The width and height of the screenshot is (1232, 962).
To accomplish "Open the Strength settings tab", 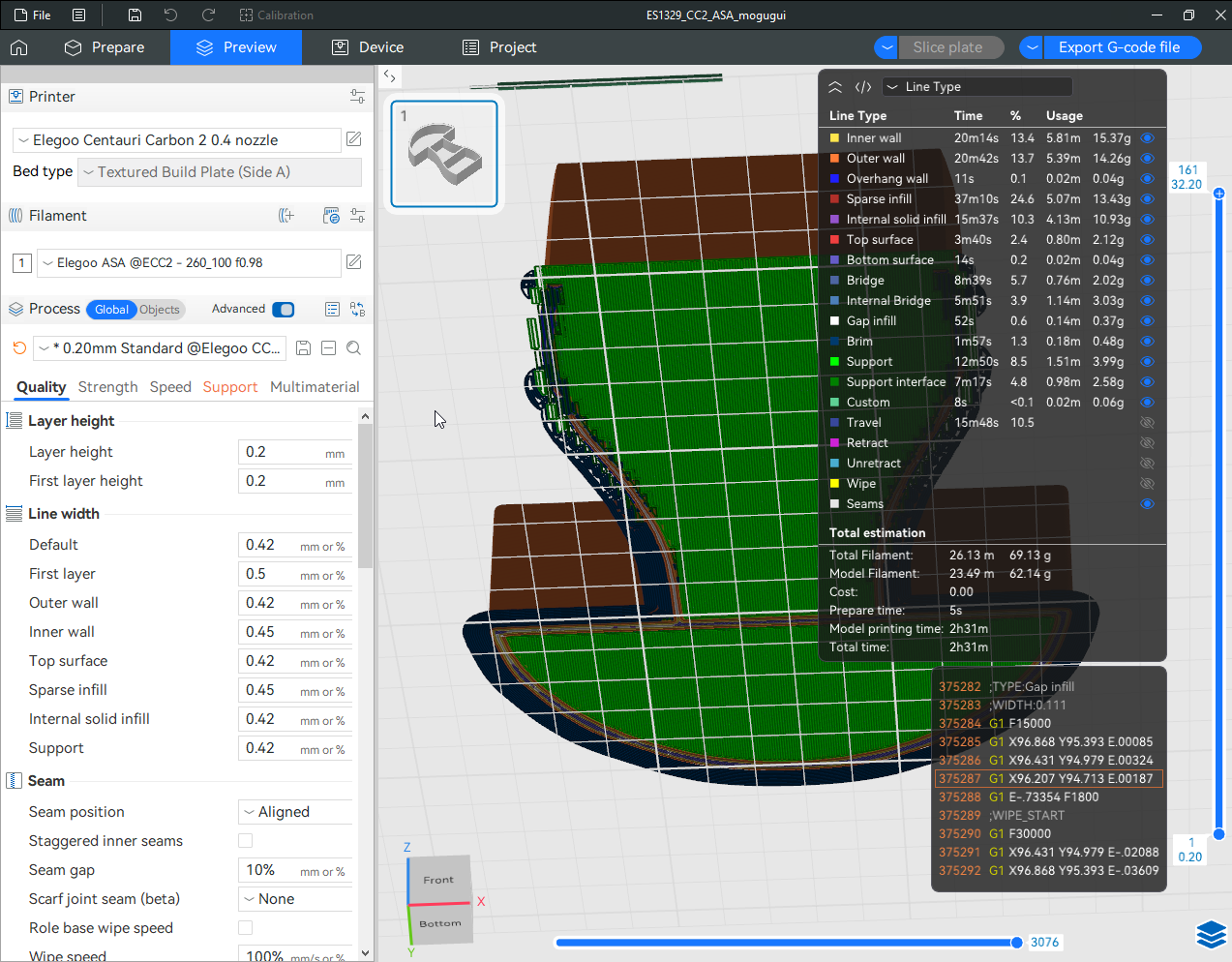I will (107, 387).
